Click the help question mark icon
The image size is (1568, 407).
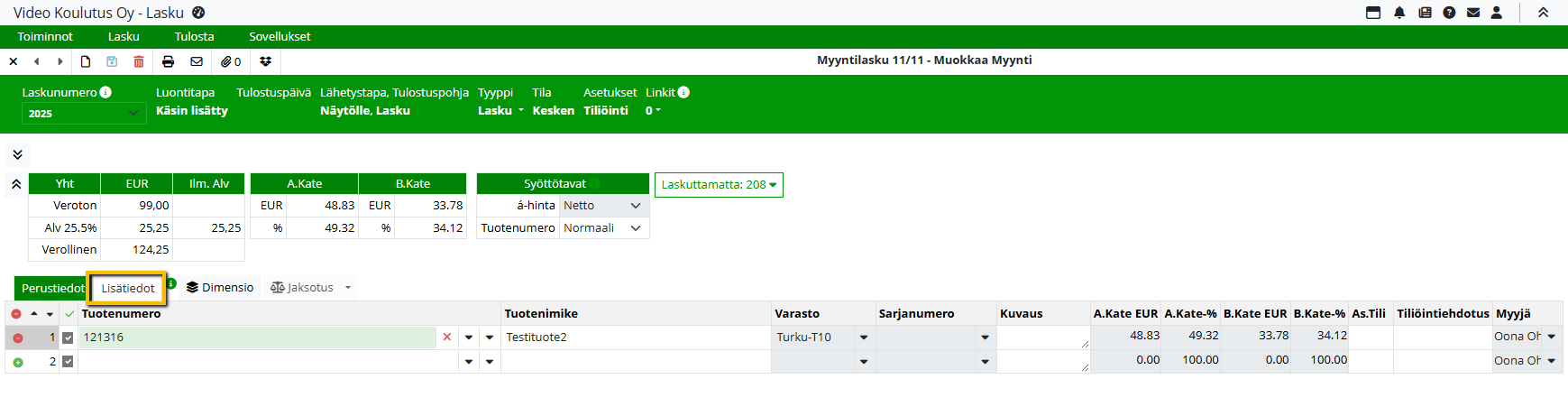tap(1449, 13)
